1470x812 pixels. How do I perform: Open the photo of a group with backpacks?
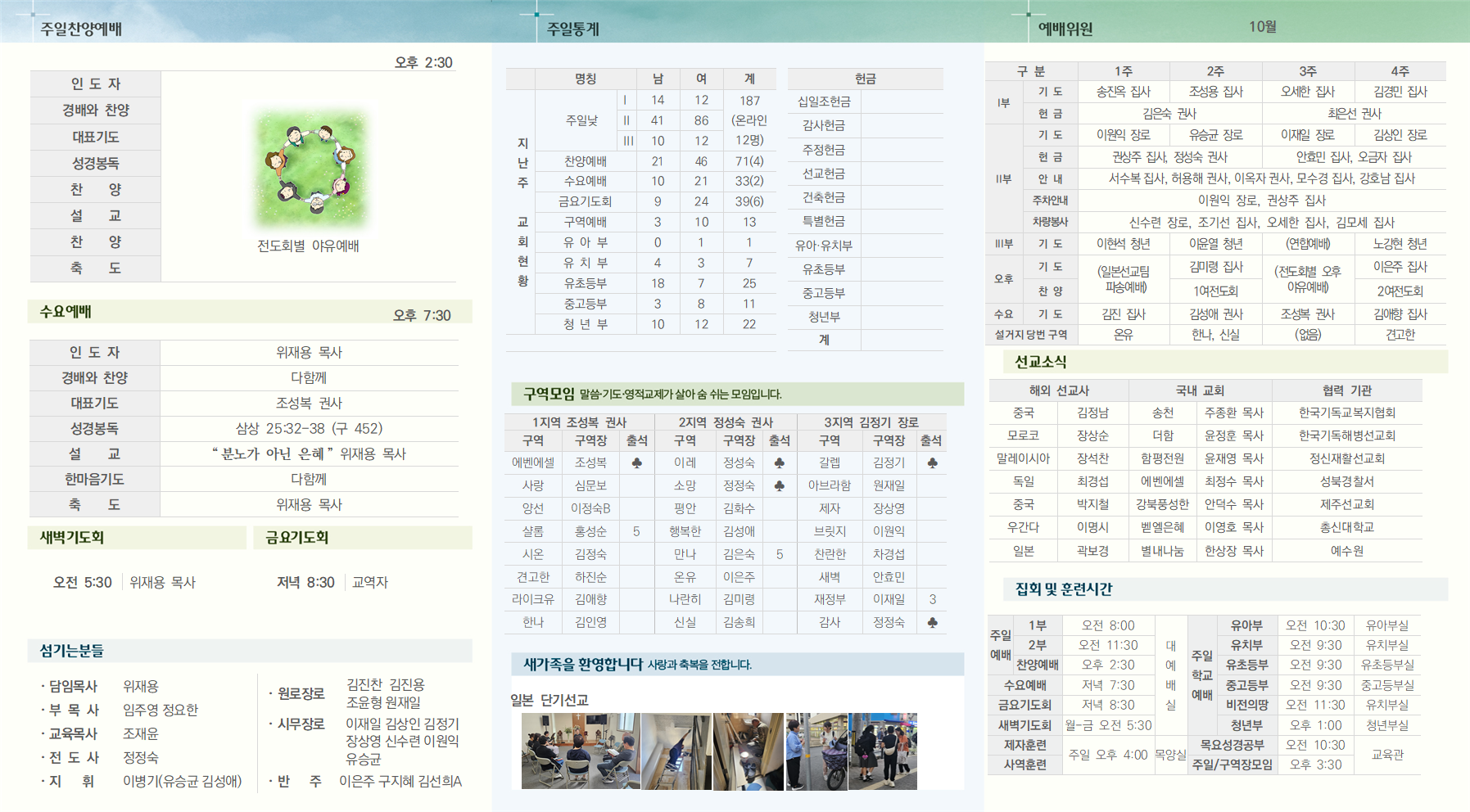tap(883, 751)
